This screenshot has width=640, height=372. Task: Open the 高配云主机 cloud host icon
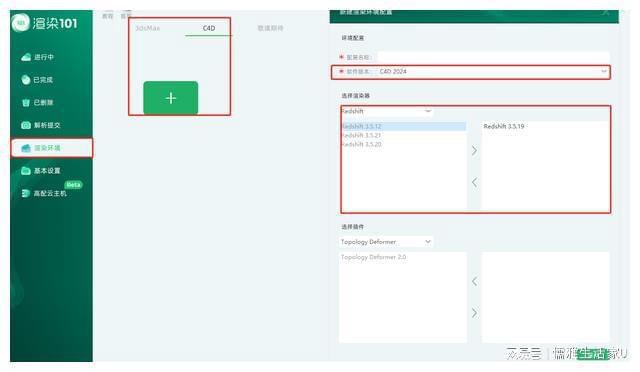click(x=26, y=193)
